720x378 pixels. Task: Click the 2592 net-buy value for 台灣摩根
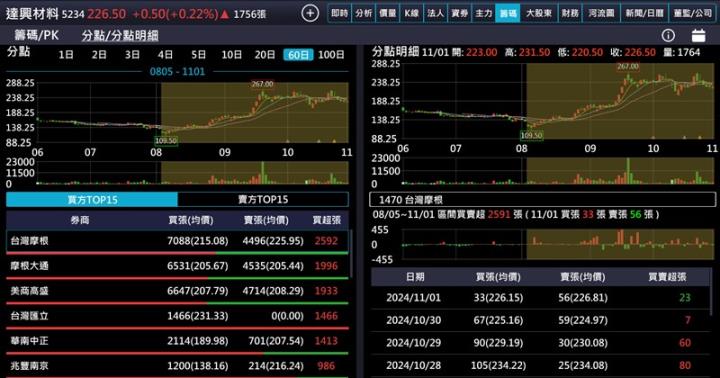326,241
